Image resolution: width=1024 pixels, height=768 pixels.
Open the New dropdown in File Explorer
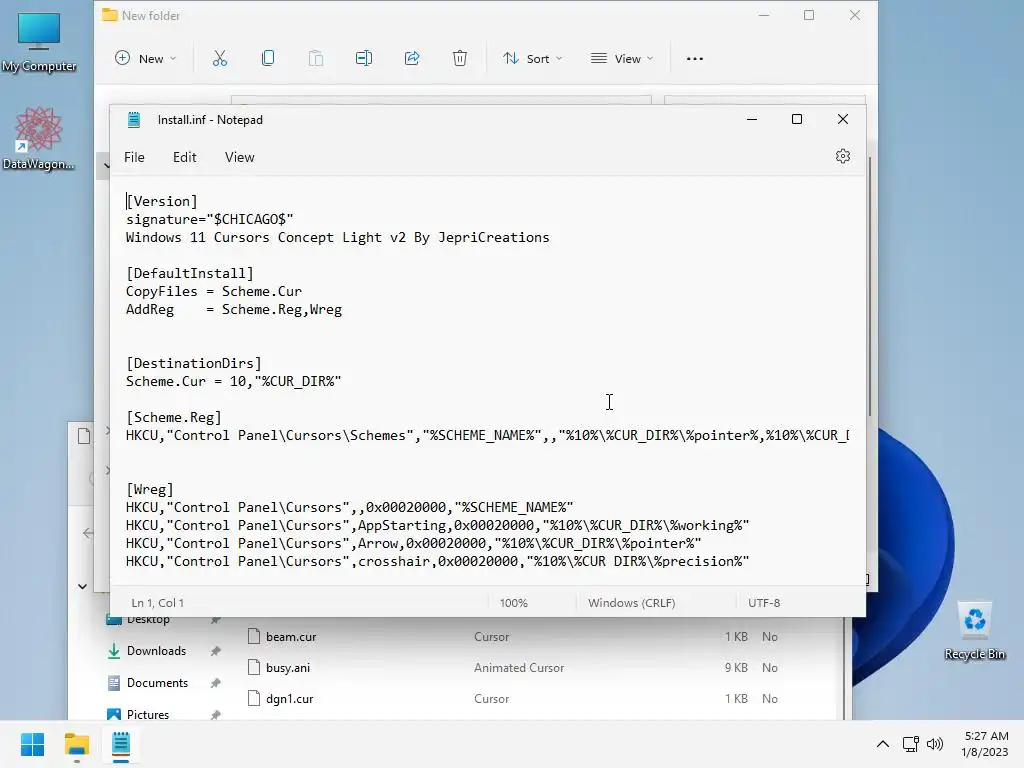145,59
